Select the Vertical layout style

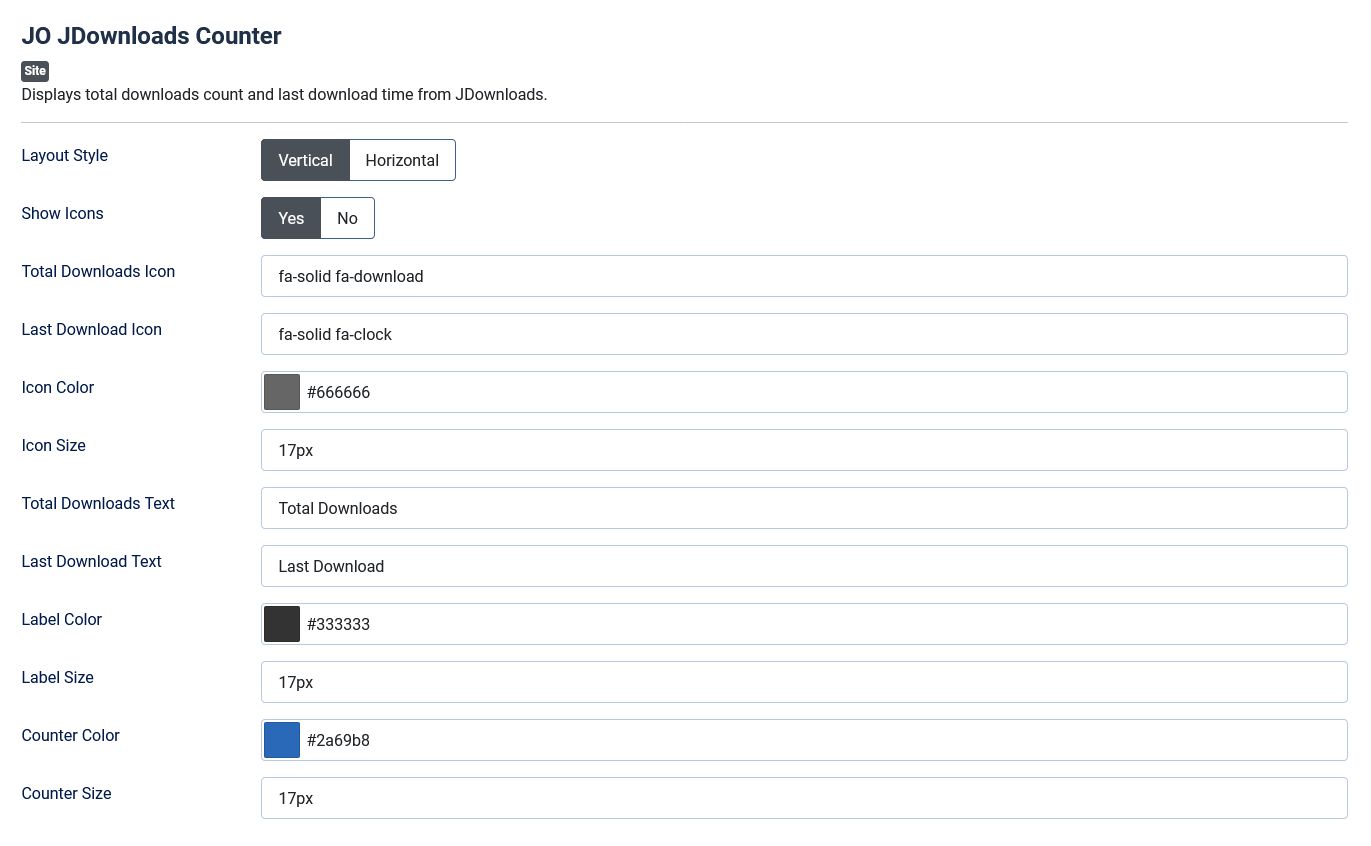pos(305,160)
